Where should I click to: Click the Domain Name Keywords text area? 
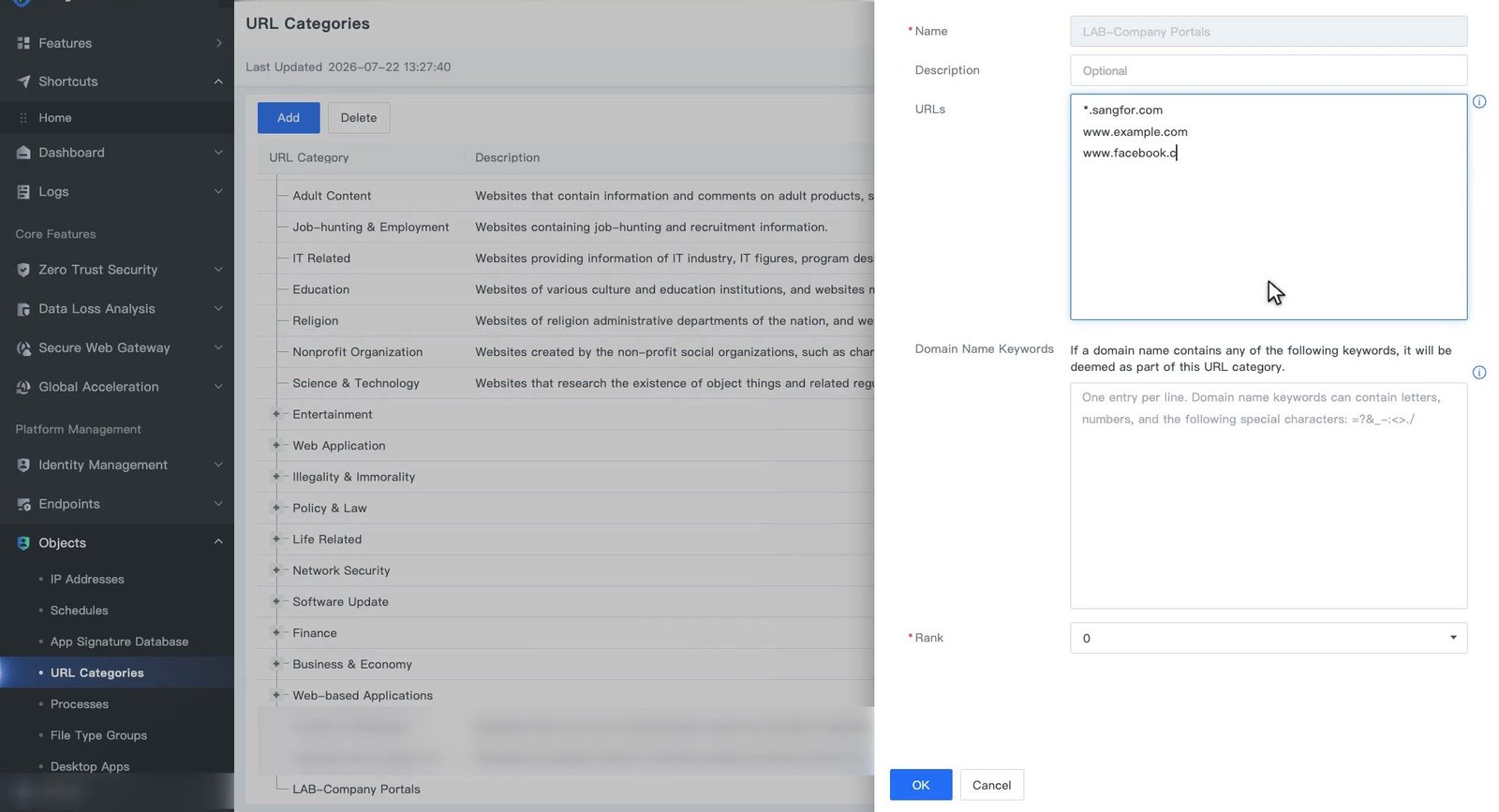tap(1269, 495)
